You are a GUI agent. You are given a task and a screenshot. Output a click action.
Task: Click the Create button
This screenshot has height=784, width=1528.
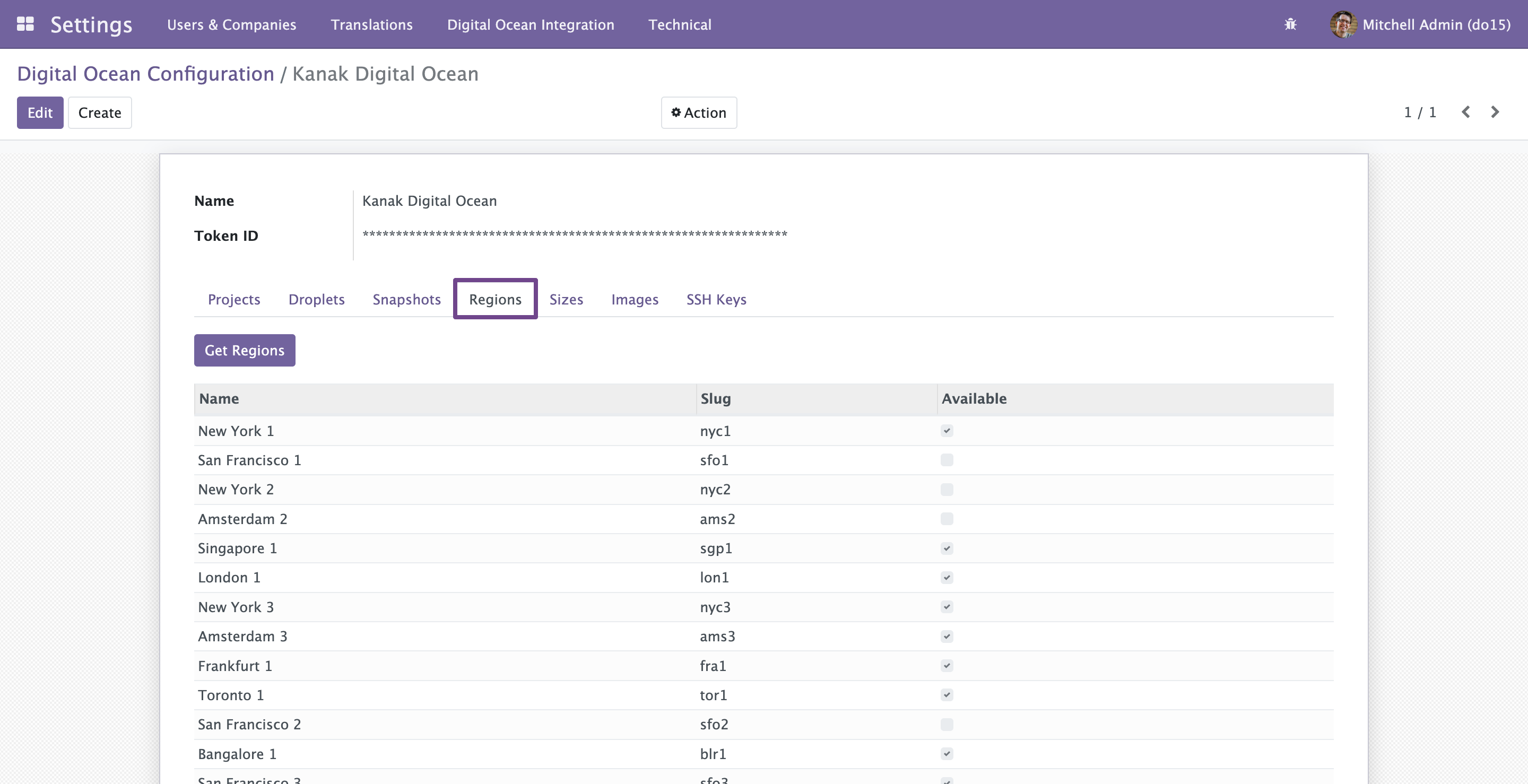coord(100,112)
